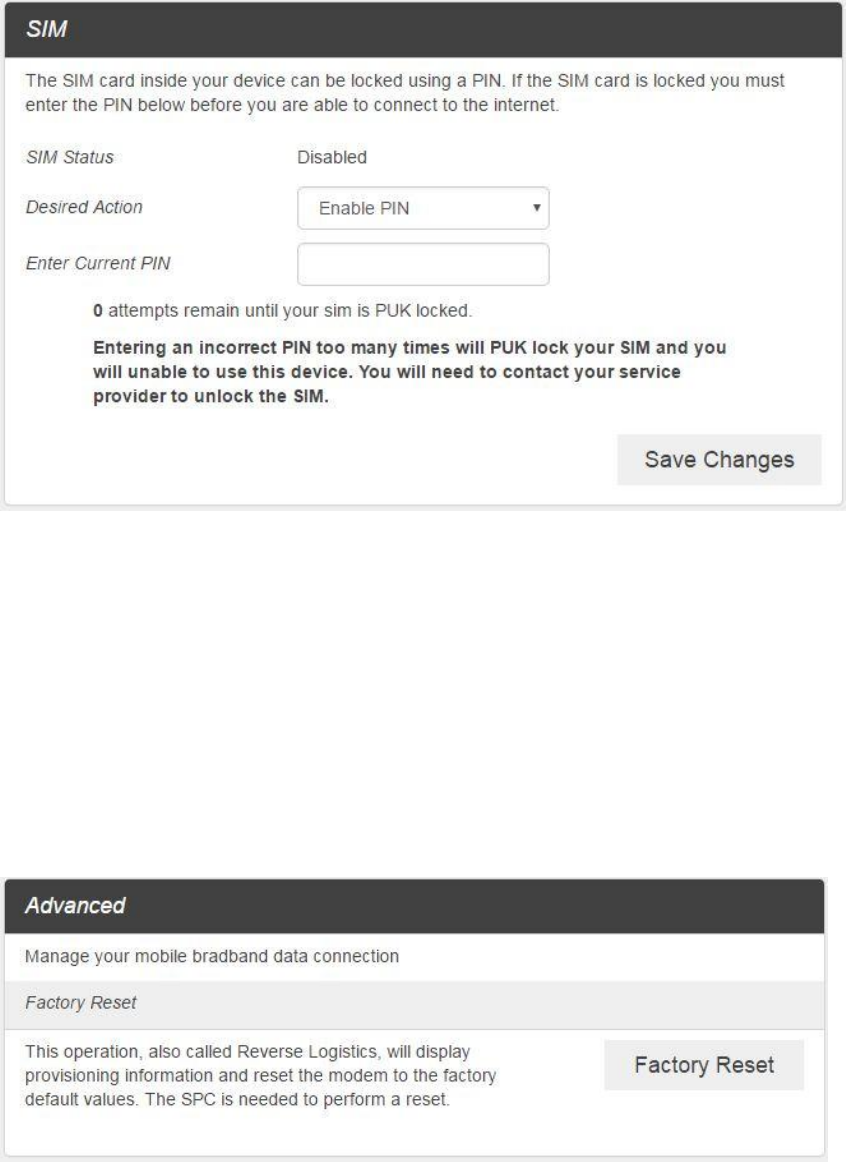Click the Advanced panel header
This screenshot has height=1162, width=846.
pos(414,906)
